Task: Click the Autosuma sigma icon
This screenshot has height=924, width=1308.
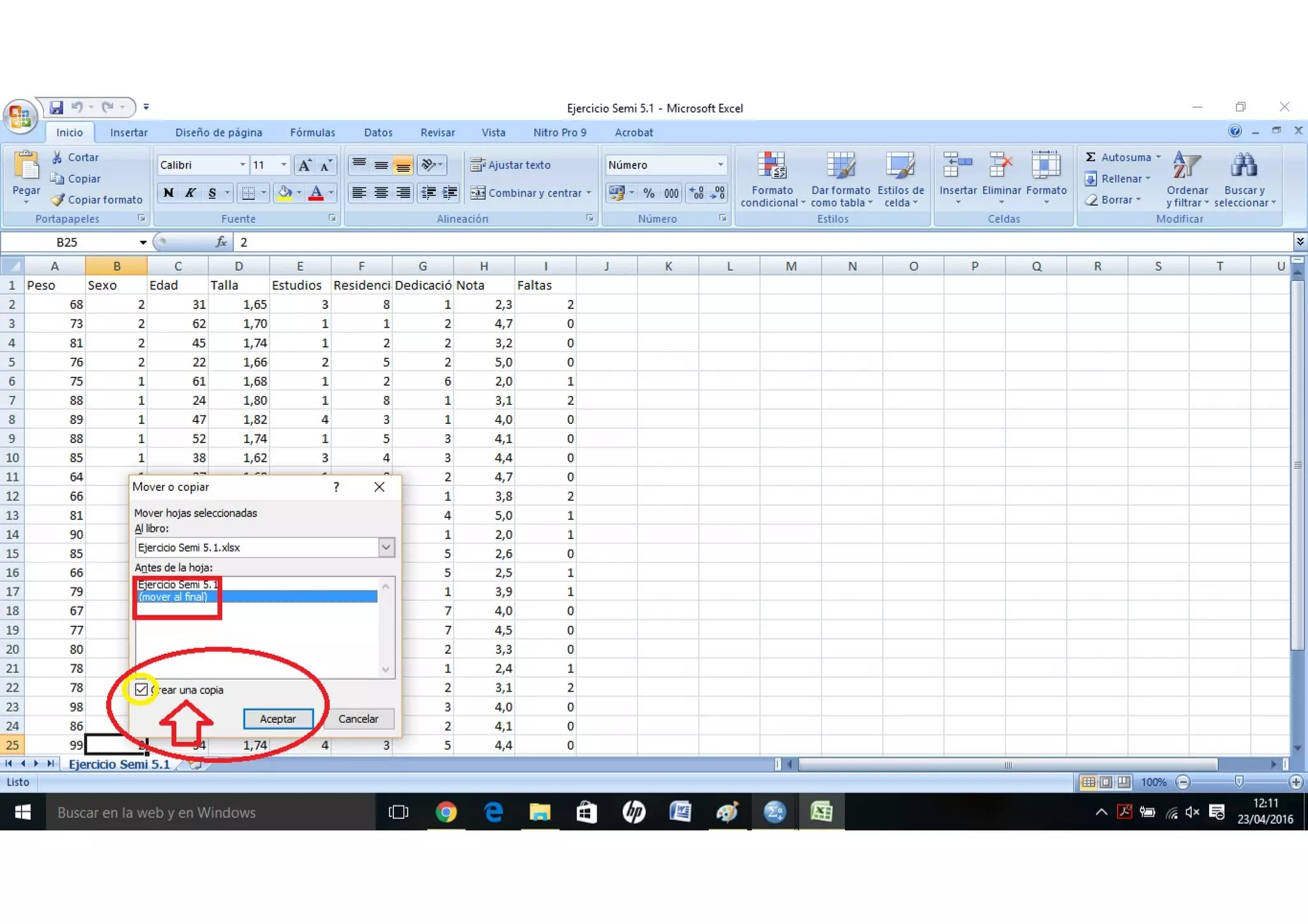Action: (1091, 157)
